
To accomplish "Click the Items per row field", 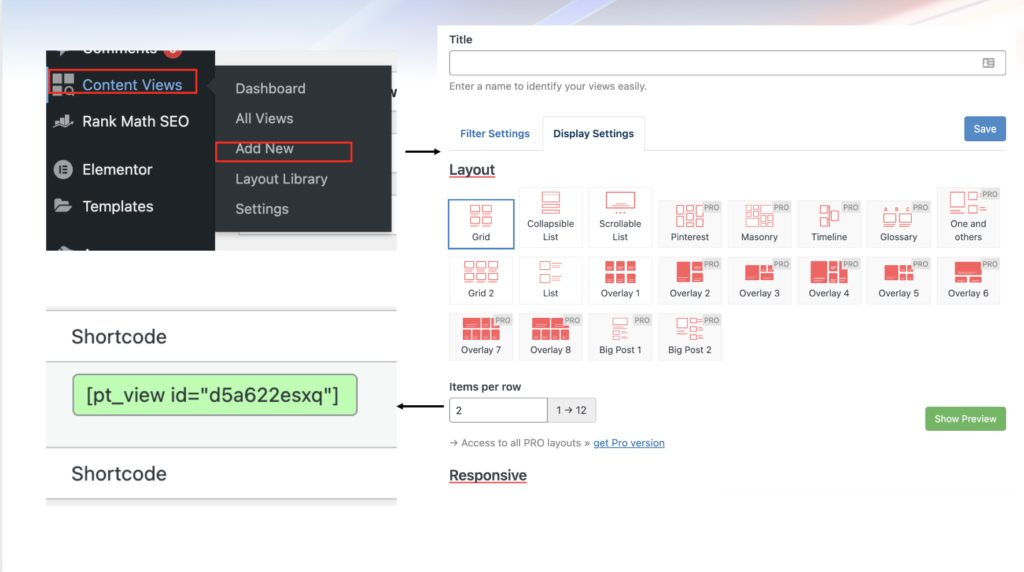I will [498, 410].
